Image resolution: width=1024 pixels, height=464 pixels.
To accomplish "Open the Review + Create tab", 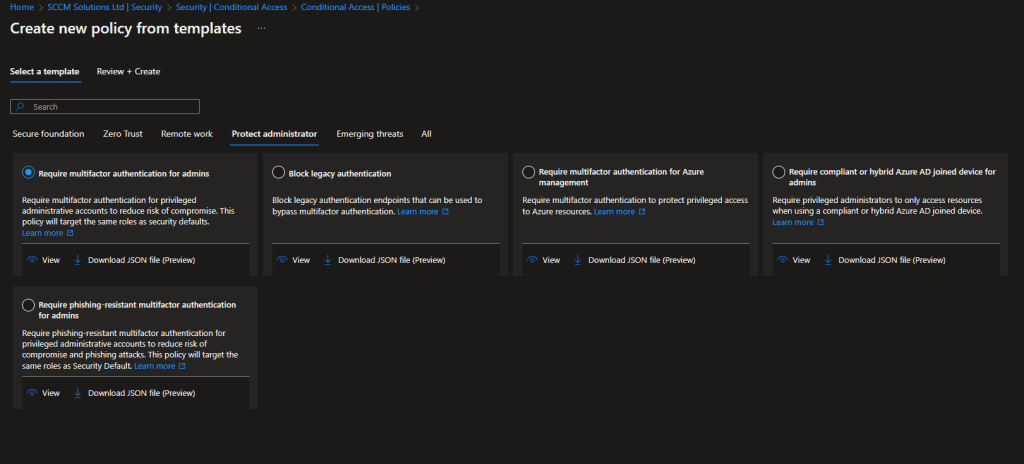I will tap(128, 72).
